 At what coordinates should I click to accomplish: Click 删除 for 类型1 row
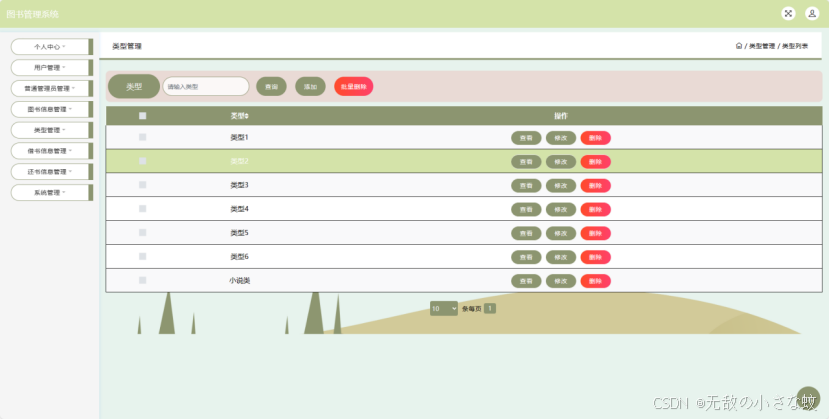click(596, 138)
